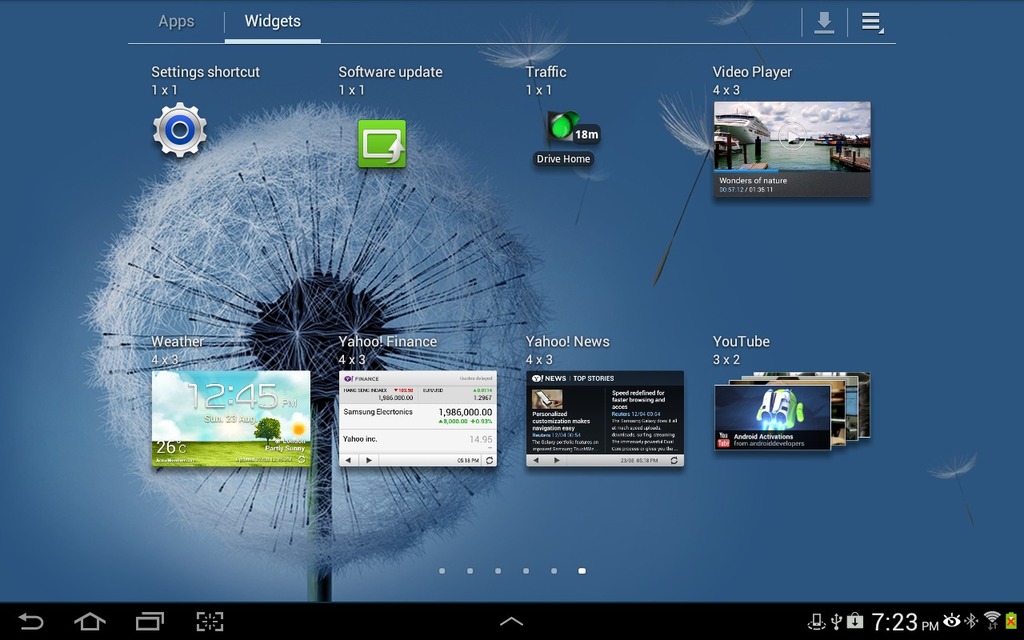Click the 'YouTube' widget label
The width and height of the screenshot is (1024, 640).
coord(741,342)
